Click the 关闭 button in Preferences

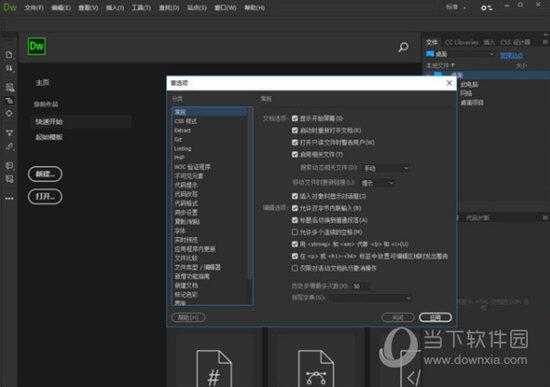click(x=398, y=318)
